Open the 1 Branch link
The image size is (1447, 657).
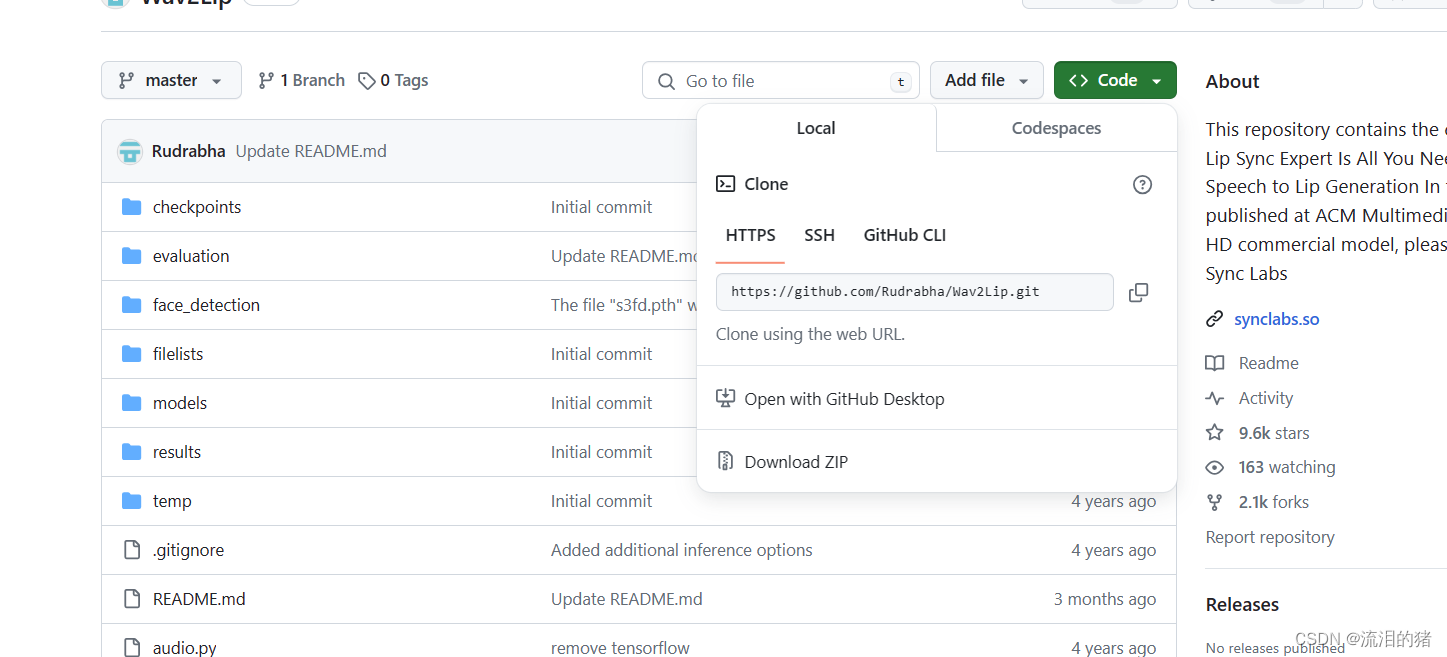(301, 80)
